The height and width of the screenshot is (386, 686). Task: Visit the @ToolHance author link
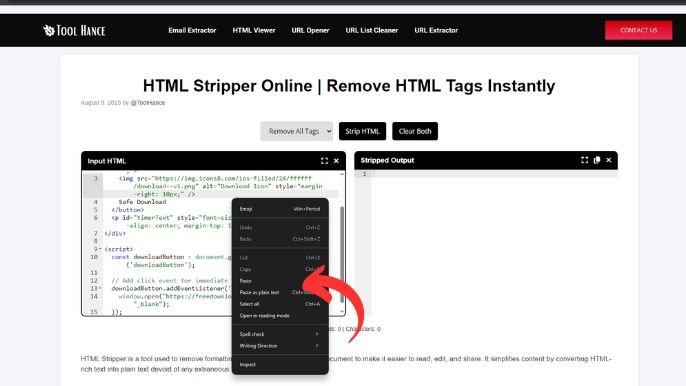tap(148, 102)
